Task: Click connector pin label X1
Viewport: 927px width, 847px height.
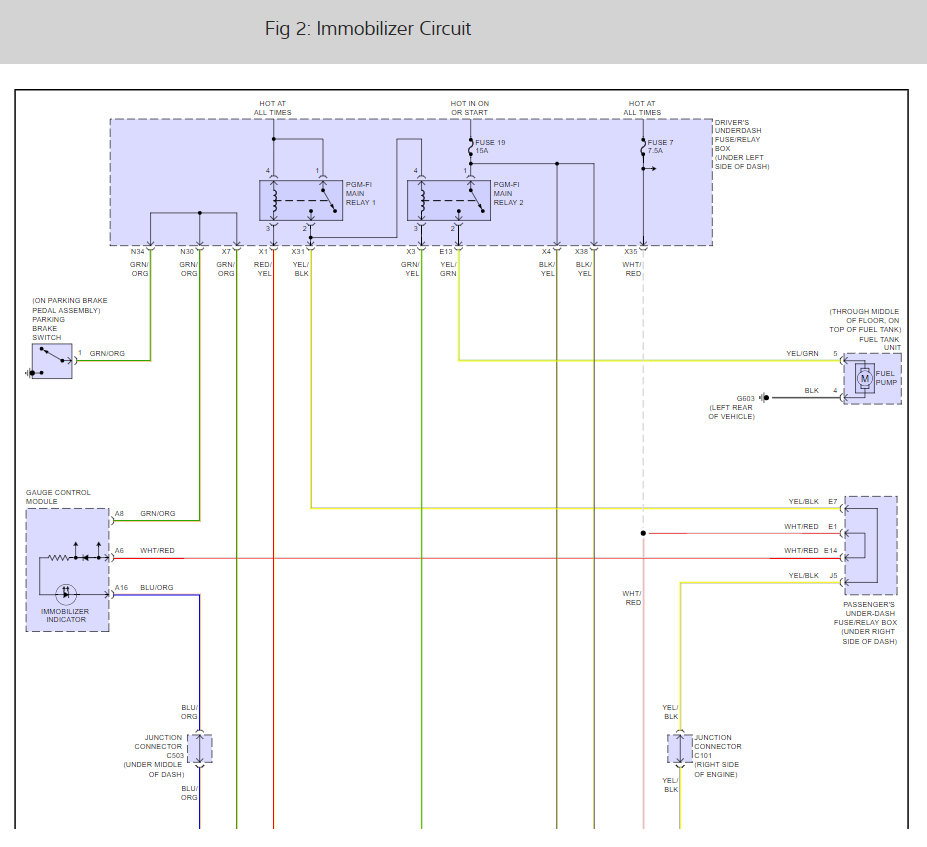Action: (263, 252)
